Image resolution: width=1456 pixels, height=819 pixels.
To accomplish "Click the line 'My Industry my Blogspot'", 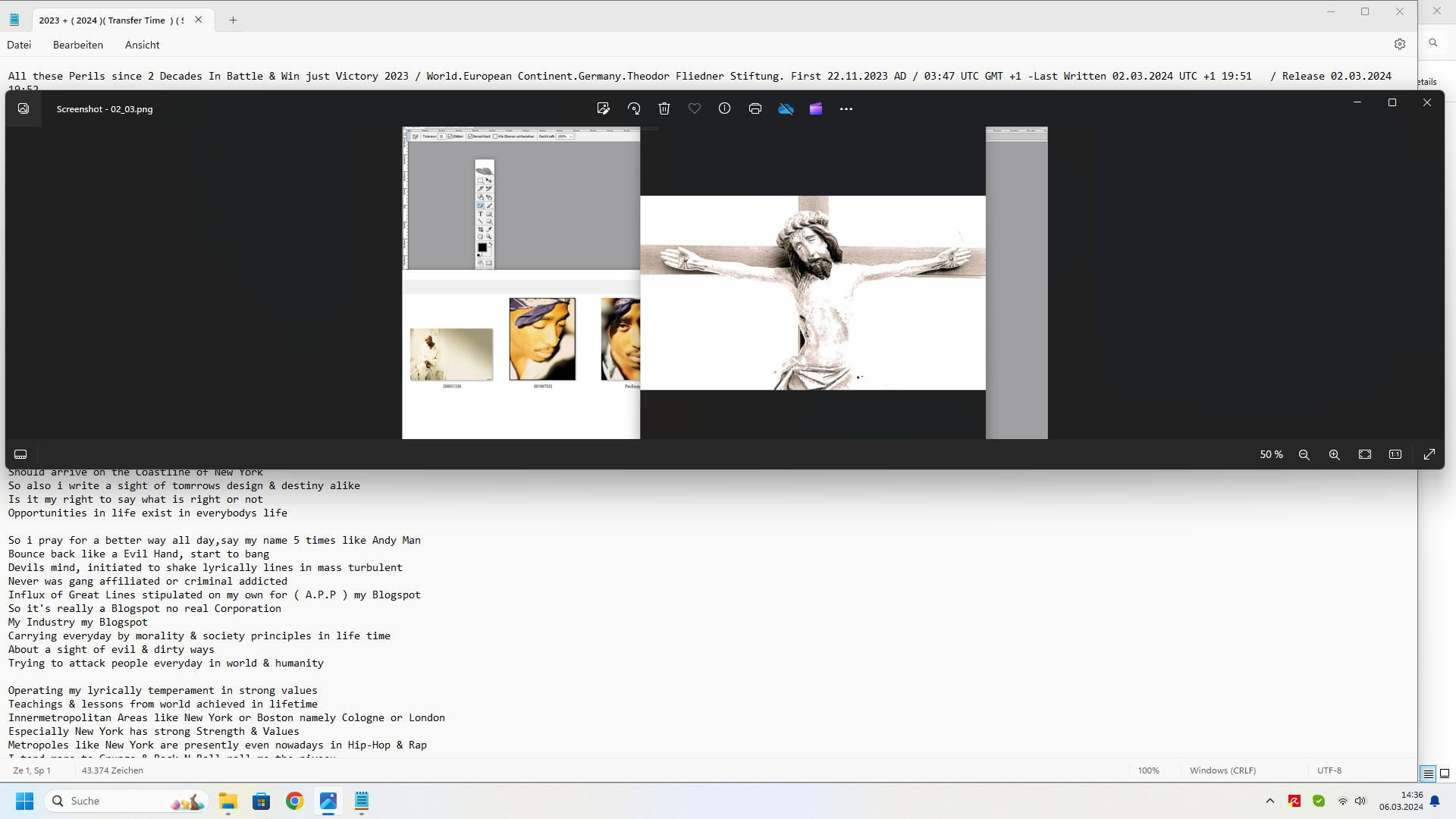I will [x=78, y=622].
